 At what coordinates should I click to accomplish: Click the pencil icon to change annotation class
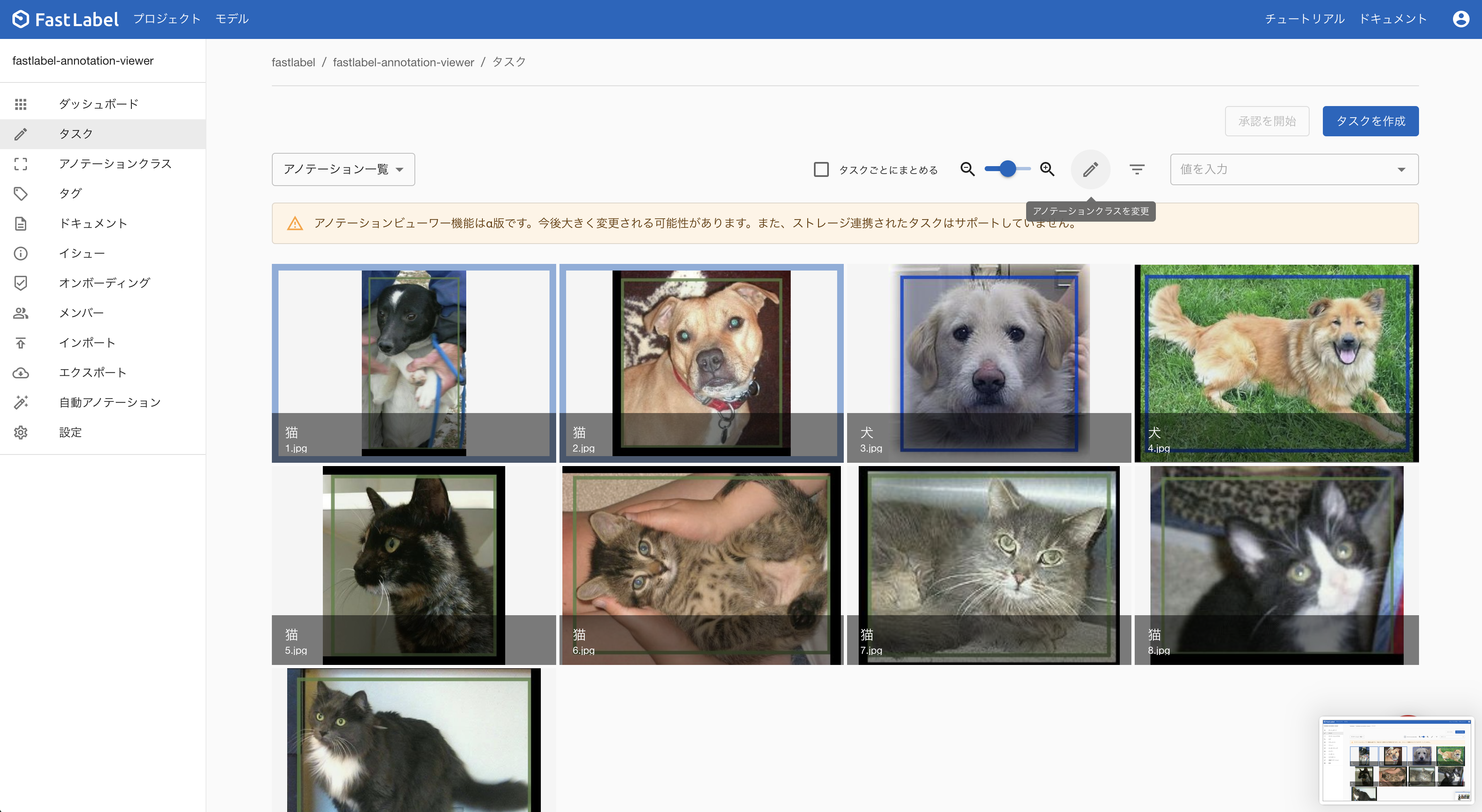tap(1090, 169)
